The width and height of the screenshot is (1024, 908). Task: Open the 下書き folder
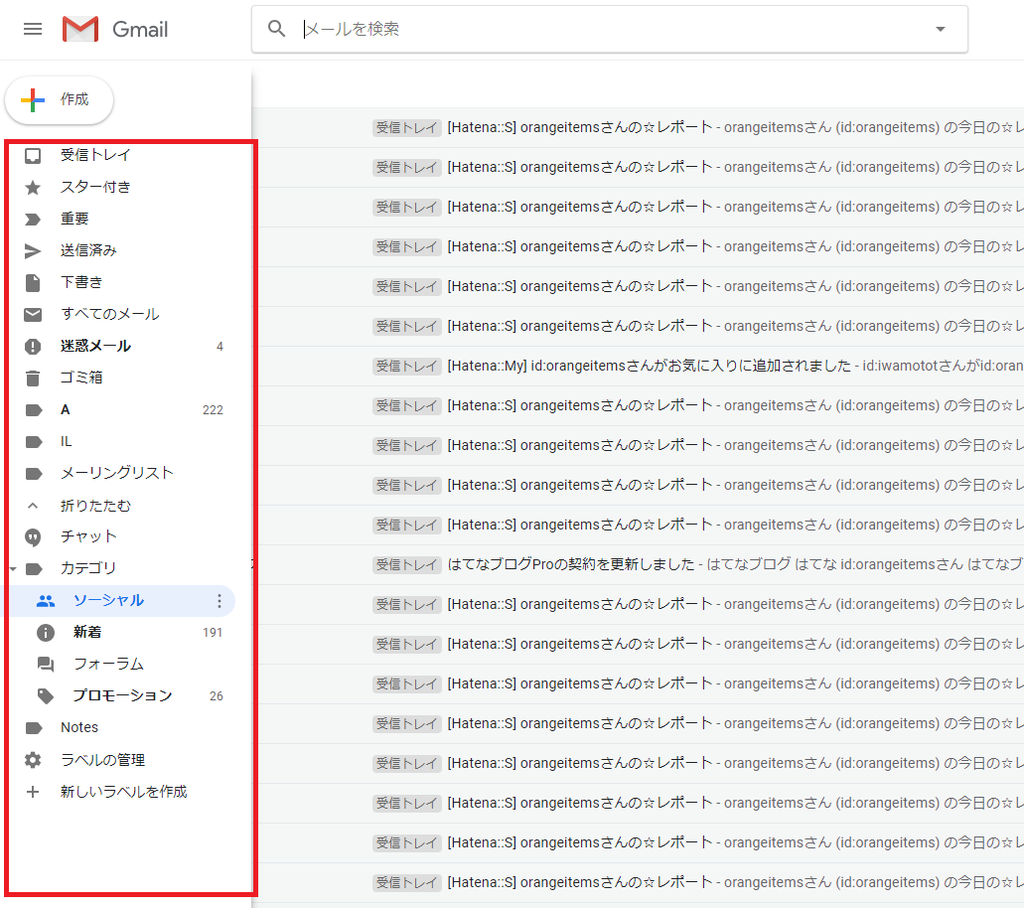pos(82,282)
